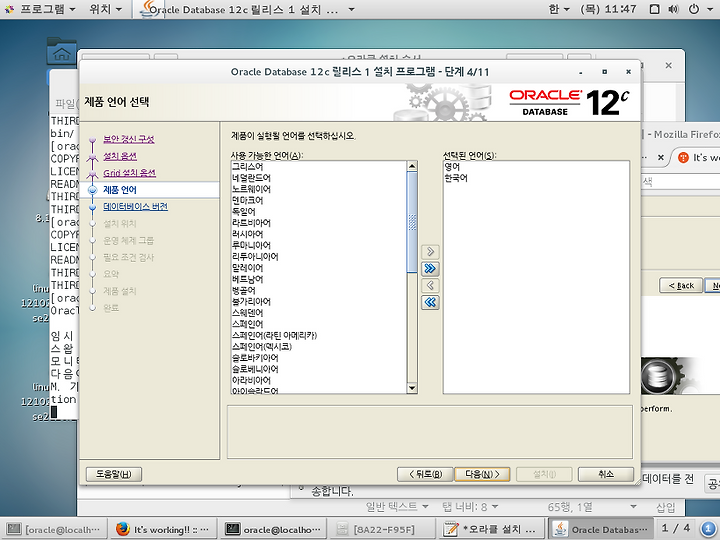Add all languages with double right arrow
This screenshot has width=720, height=540.
[430, 269]
